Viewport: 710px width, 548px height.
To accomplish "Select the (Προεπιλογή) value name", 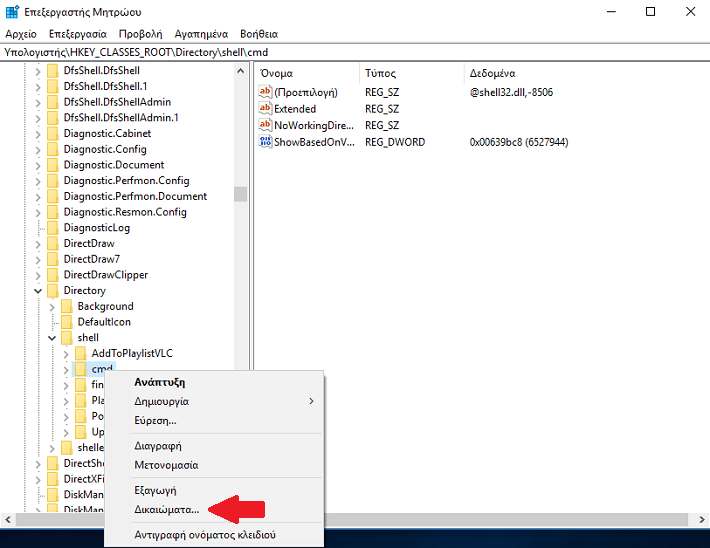I will coord(306,92).
